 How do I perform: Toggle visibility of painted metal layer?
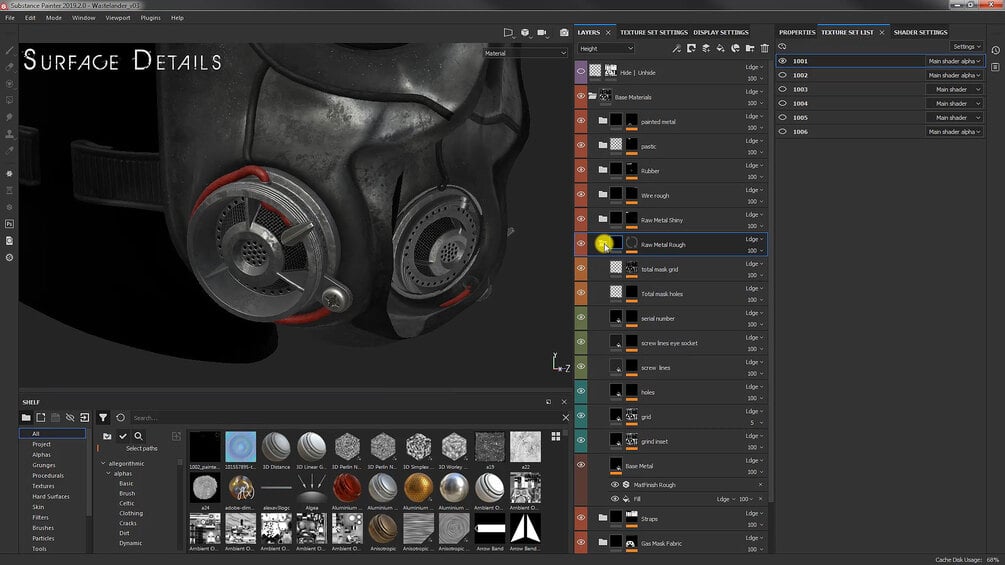pos(581,121)
